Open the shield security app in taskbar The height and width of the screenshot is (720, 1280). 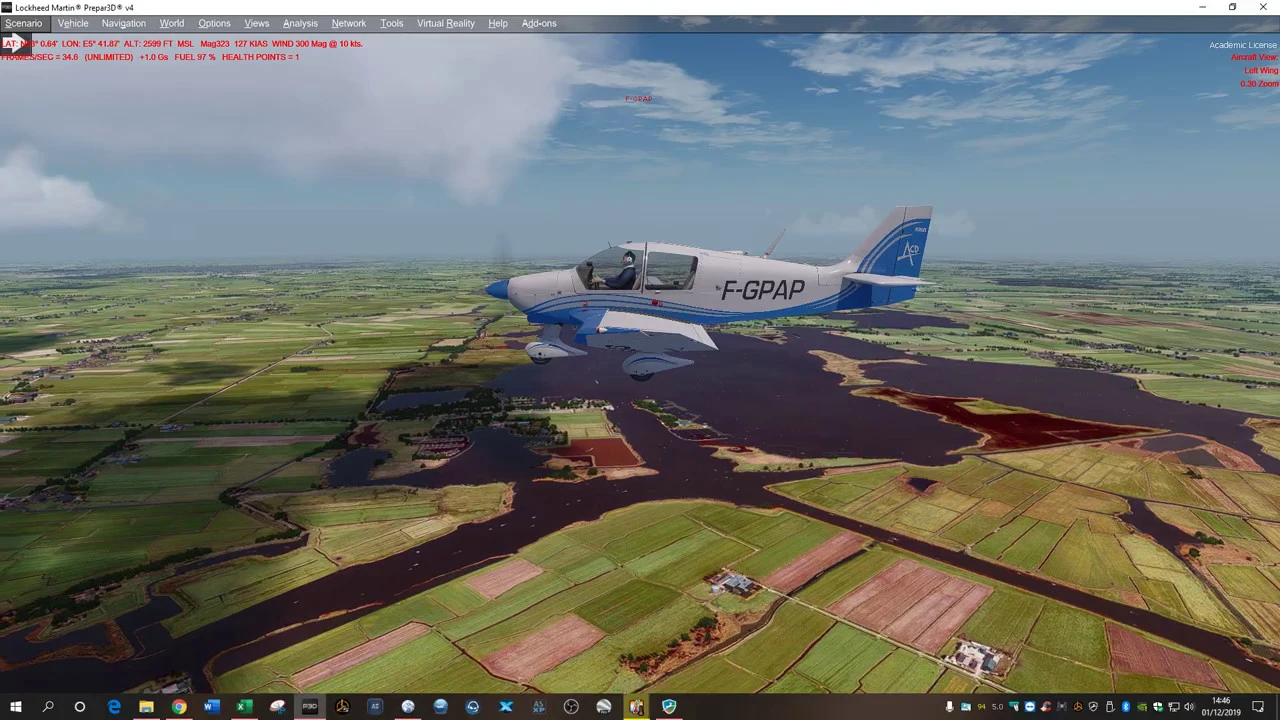point(669,708)
